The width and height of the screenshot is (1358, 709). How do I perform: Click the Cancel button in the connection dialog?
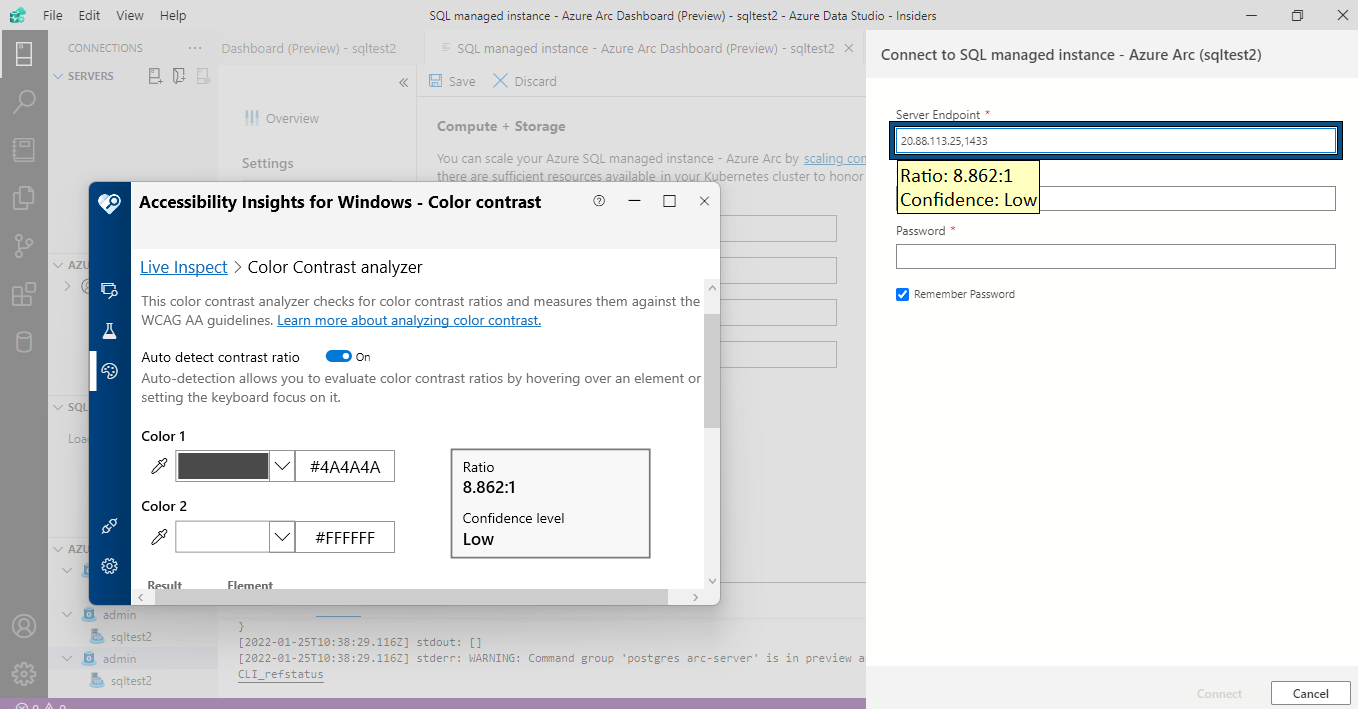[1310, 693]
